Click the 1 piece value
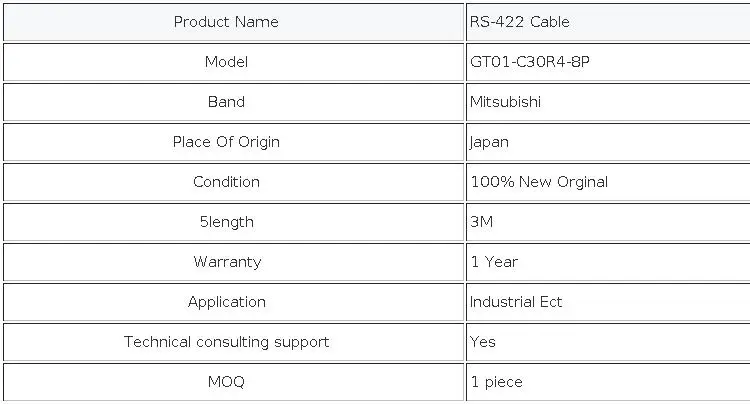 (497, 382)
